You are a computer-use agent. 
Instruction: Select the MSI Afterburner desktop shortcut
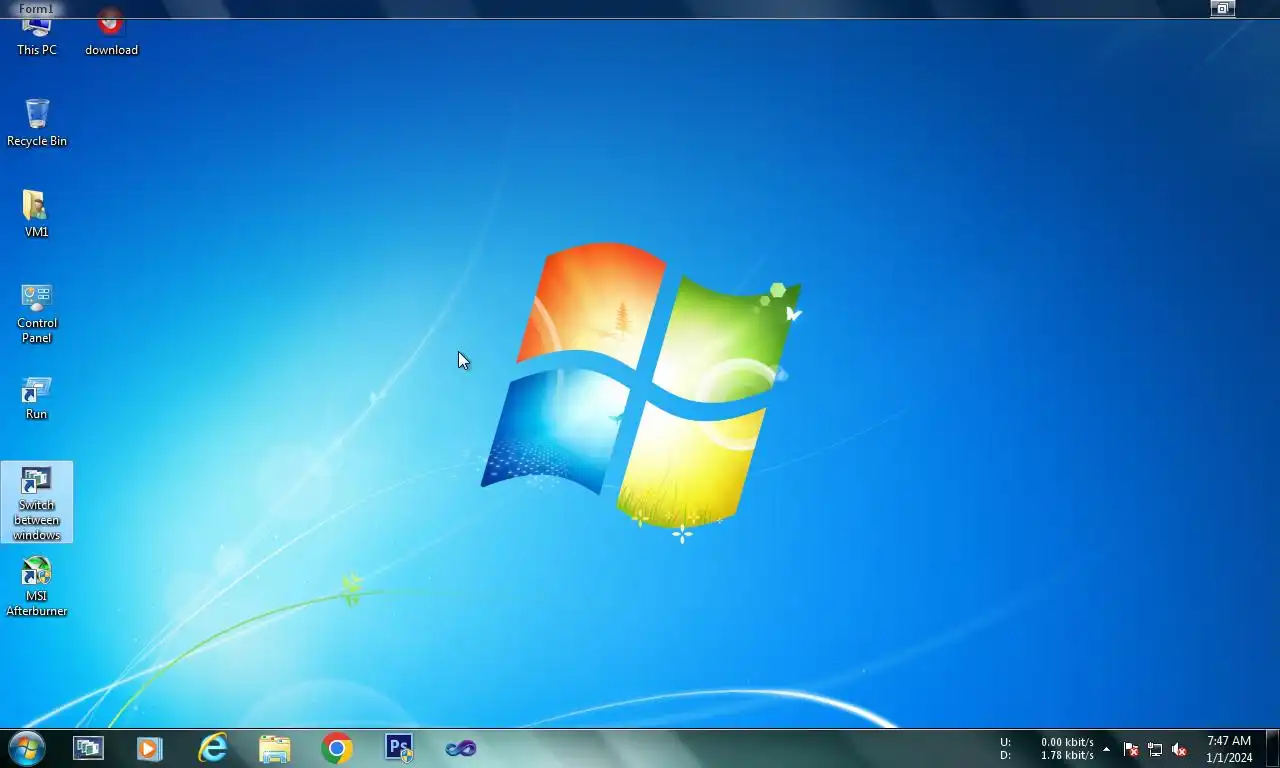(x=37, y=587)
